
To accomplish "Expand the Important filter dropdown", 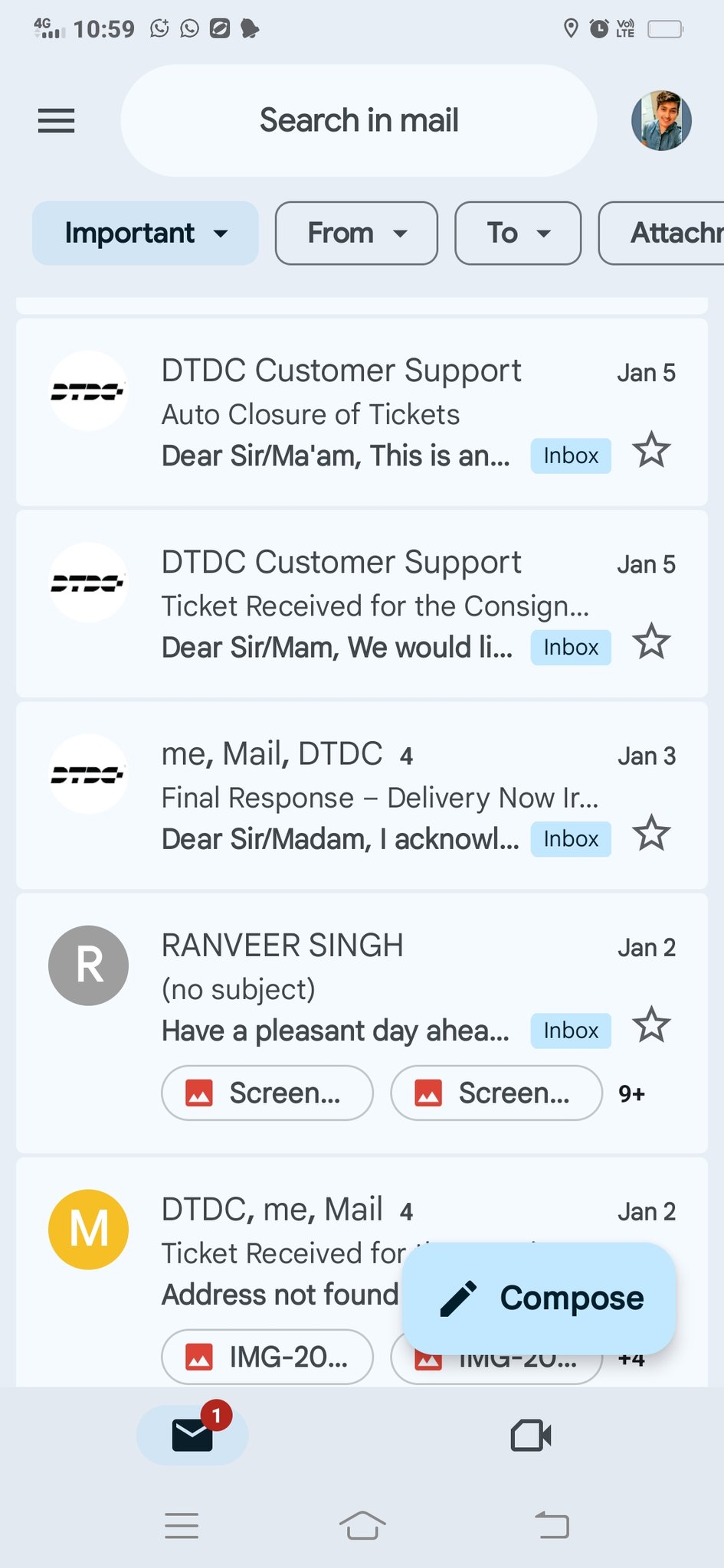I will click(145, 234).
